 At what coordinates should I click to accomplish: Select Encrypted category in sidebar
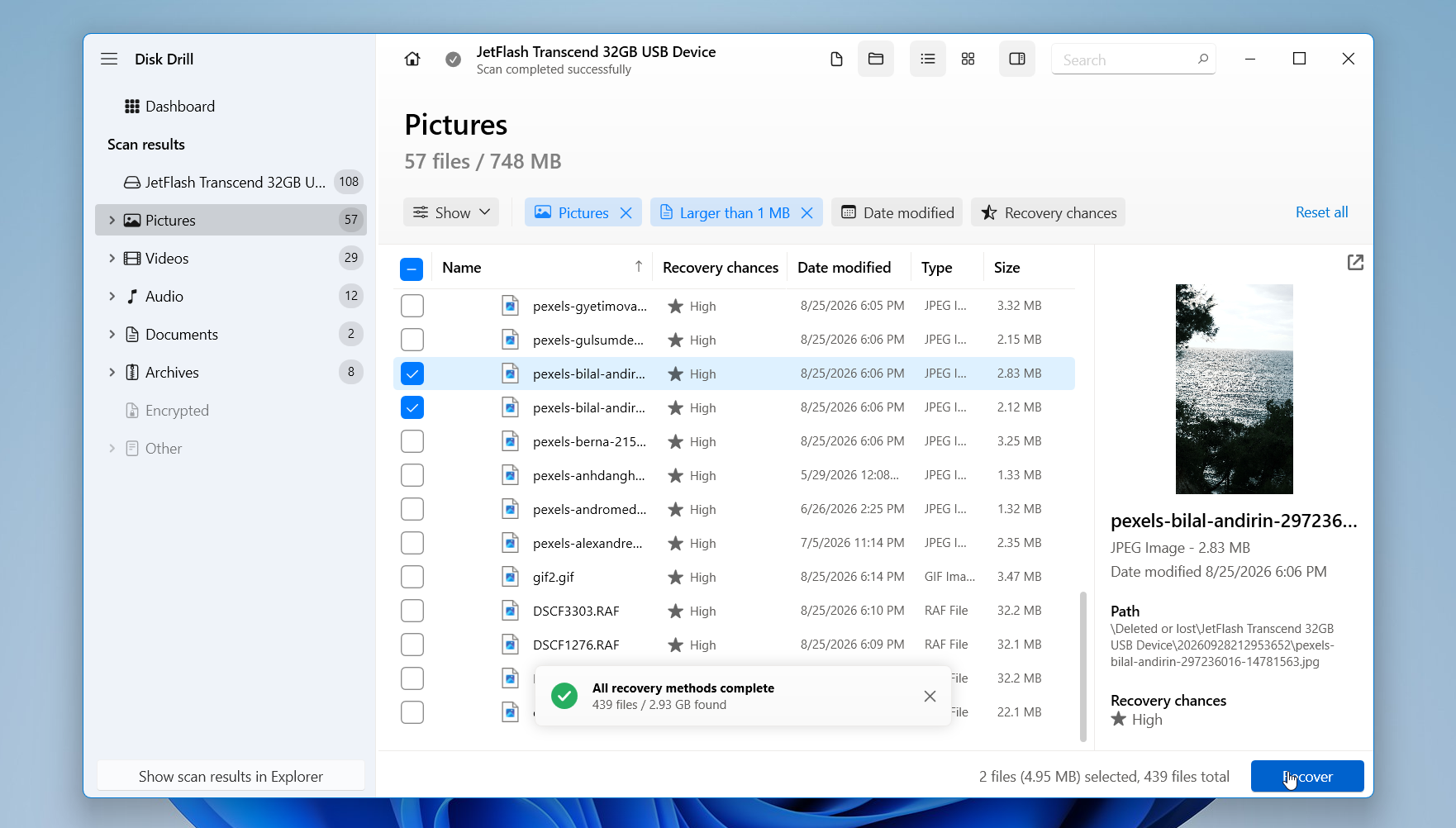click(x=231, y=410)
